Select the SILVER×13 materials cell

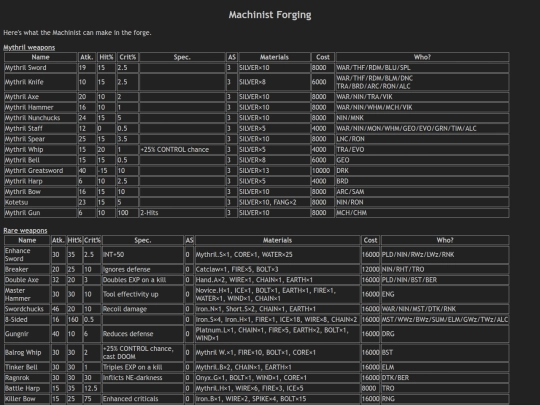(274, 171)
